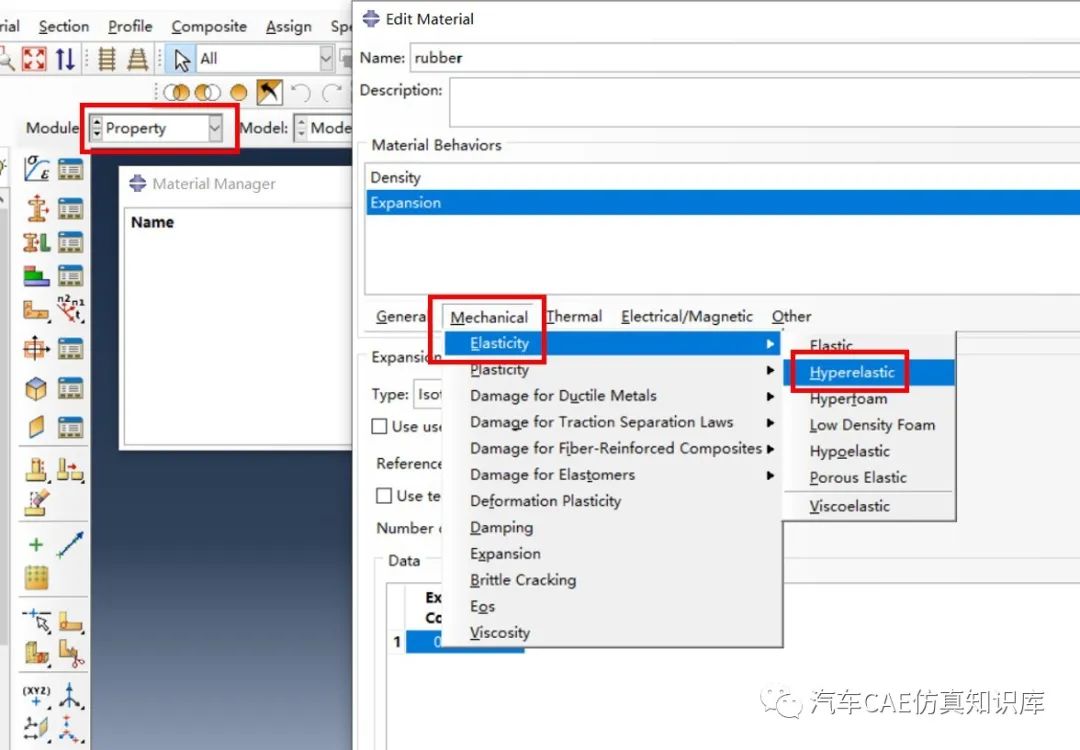Screen dimensions: 1080x750
Task: Click the solid orange circle display icon
Action: (238, 92)
